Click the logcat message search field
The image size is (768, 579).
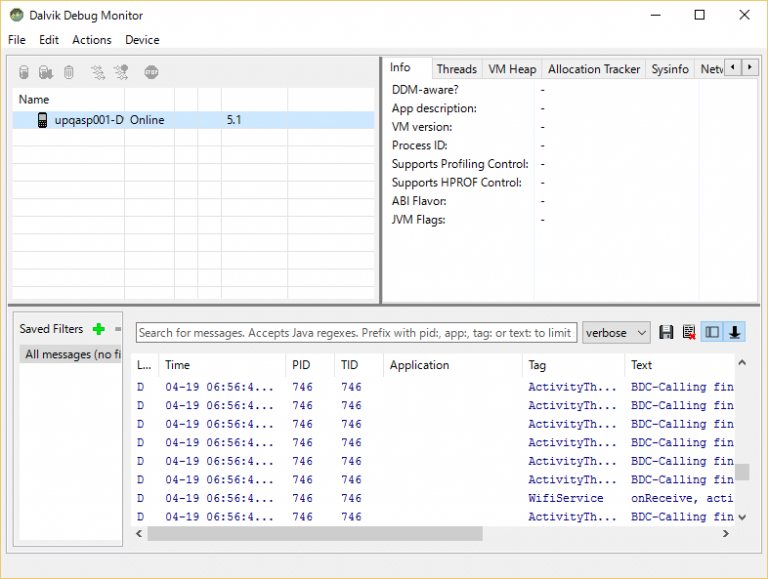[x=355, y=332]
